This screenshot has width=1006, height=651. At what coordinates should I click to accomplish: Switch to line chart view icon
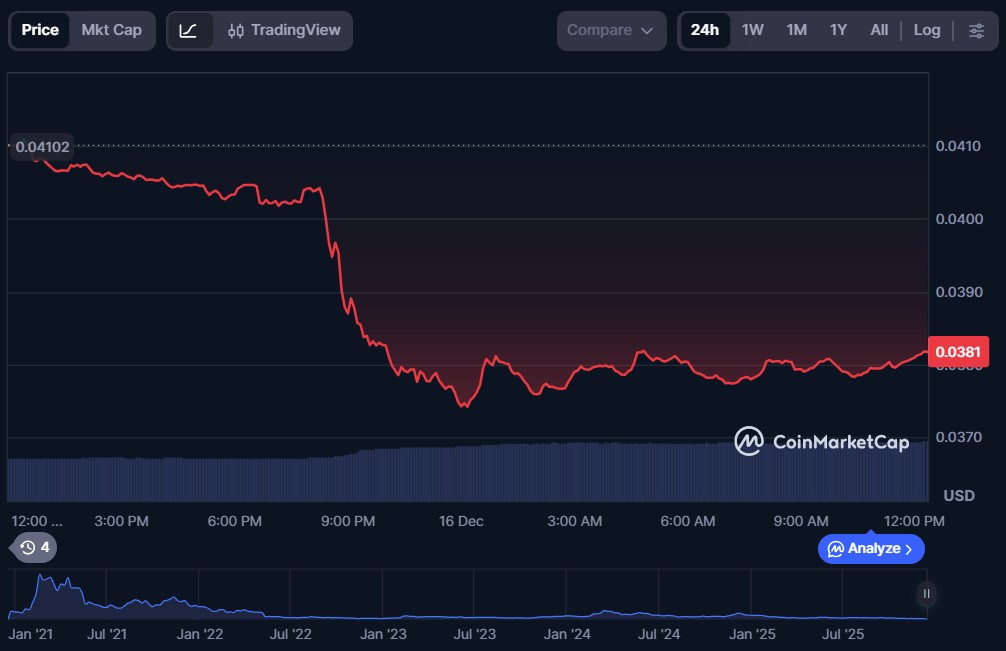[189, 30]
